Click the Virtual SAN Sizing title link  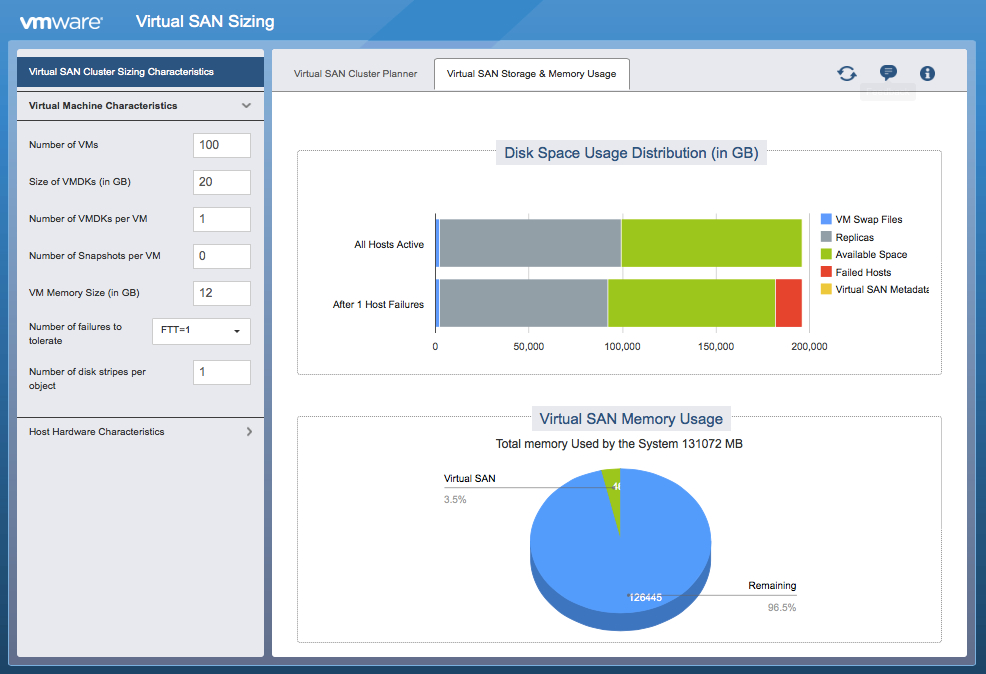[x=204, y=20]
